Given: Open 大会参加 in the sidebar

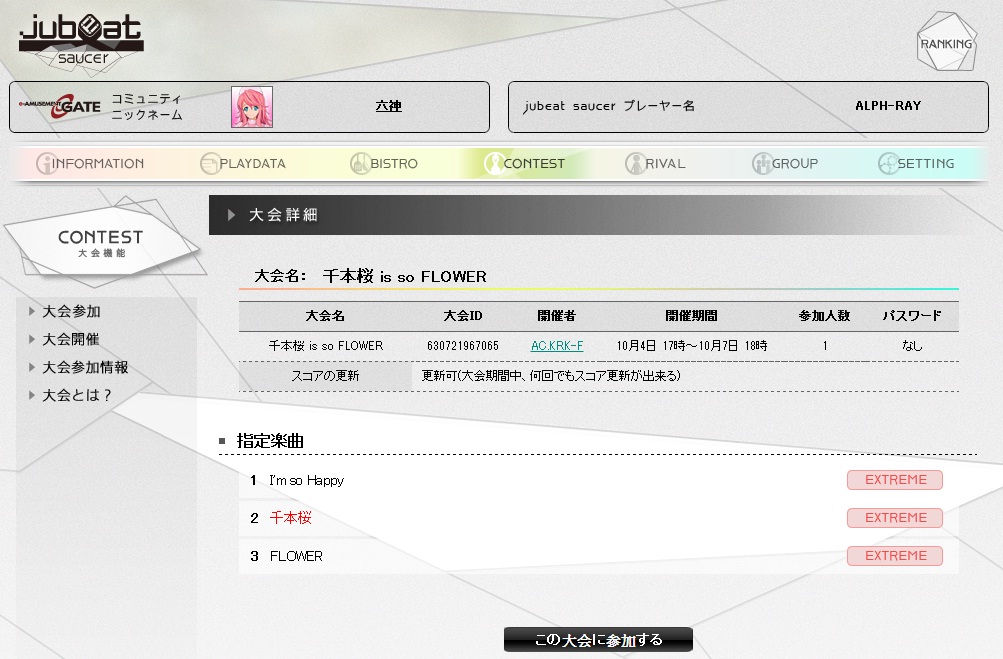Looking at the screenshot, I should click(x=72, y=312).
